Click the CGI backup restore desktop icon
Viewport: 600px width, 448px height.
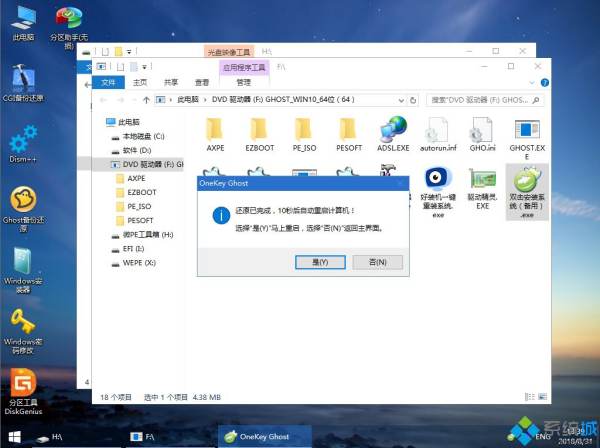point(23,83)
